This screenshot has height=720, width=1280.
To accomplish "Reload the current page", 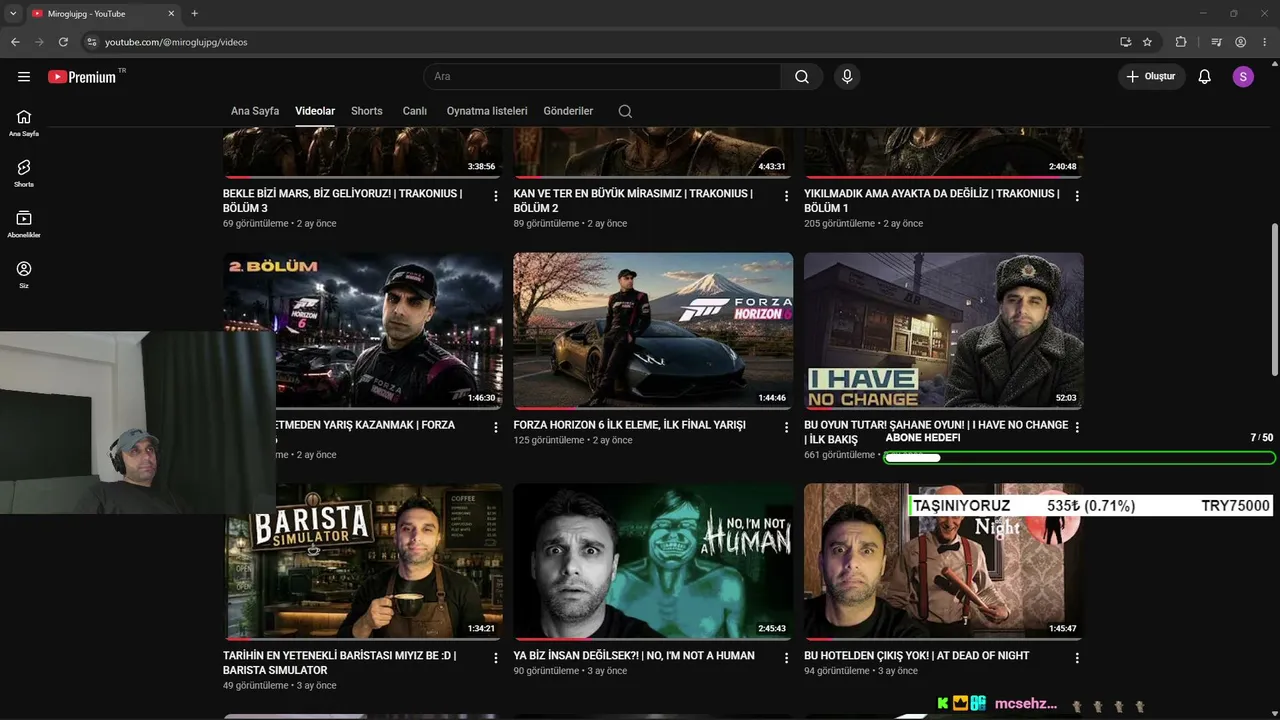I will pos(63,42).
